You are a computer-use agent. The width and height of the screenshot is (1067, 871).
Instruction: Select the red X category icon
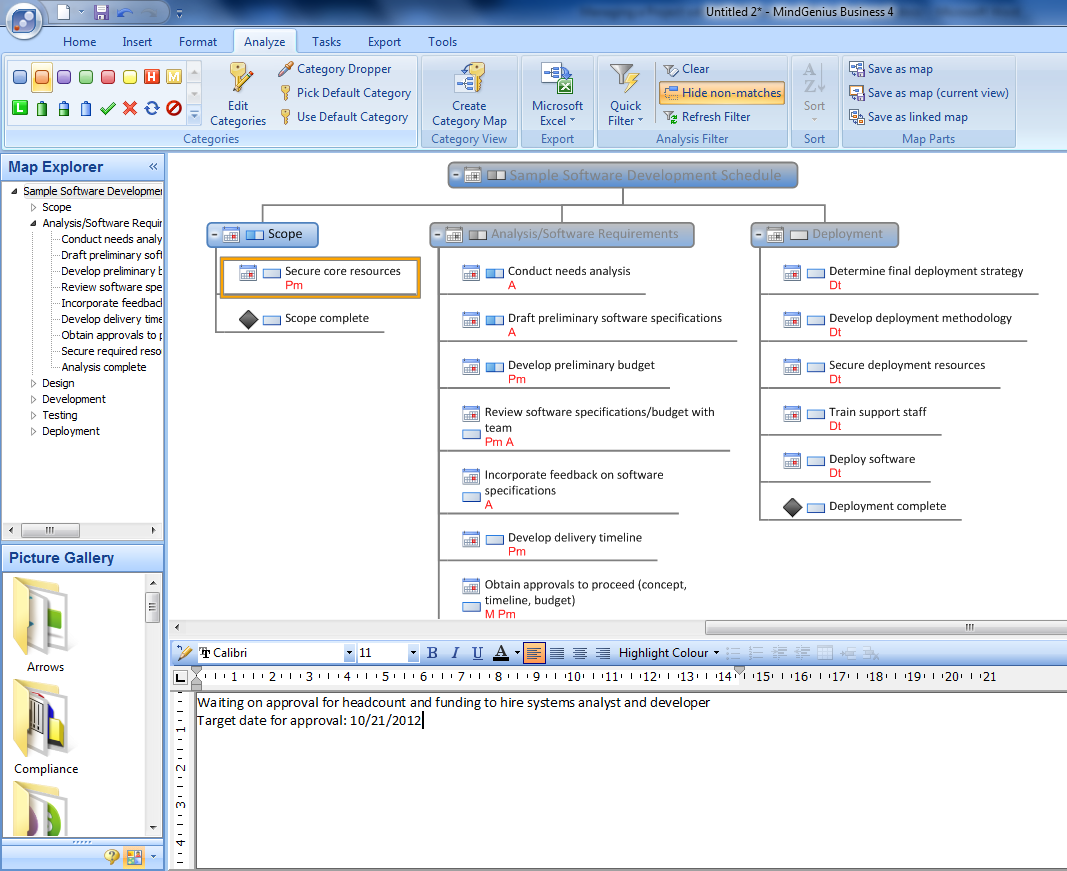130,108
